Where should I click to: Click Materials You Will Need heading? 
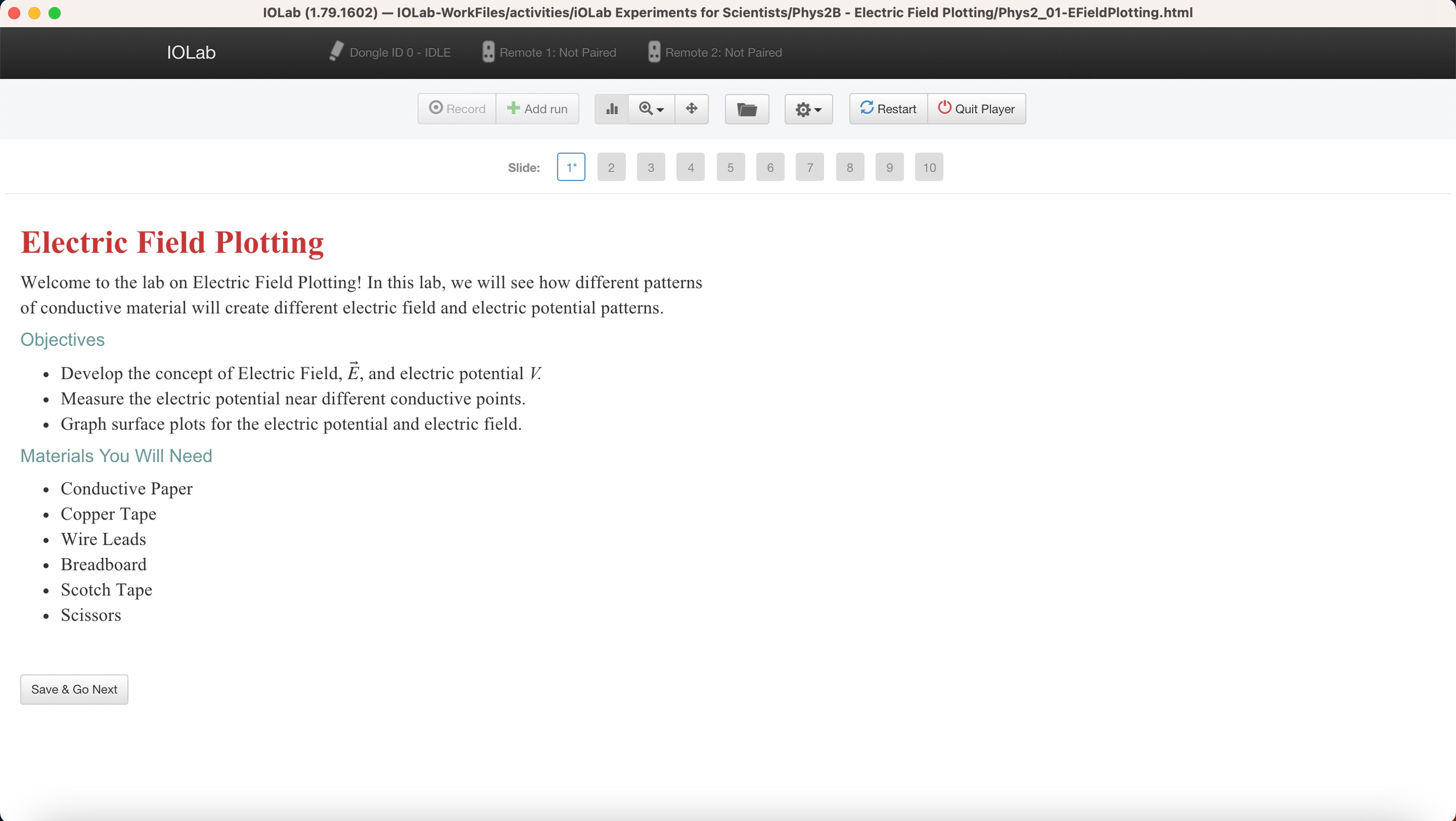[116, 456]
